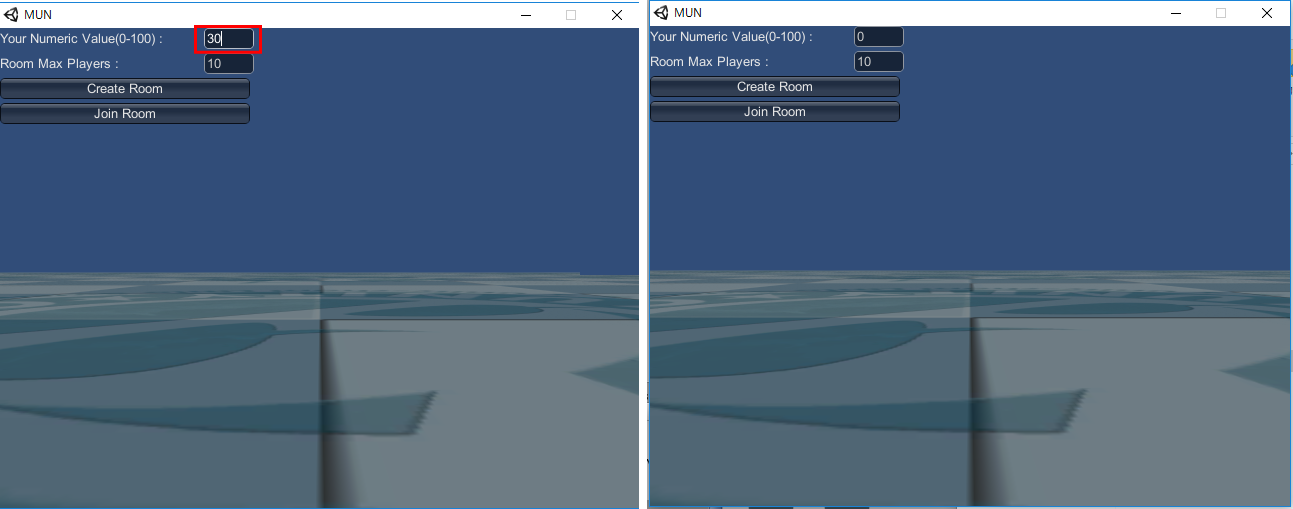Click Join Room in right MUN window
Viewport: 1293px width, 509px height.
click(x=775, y=112)
